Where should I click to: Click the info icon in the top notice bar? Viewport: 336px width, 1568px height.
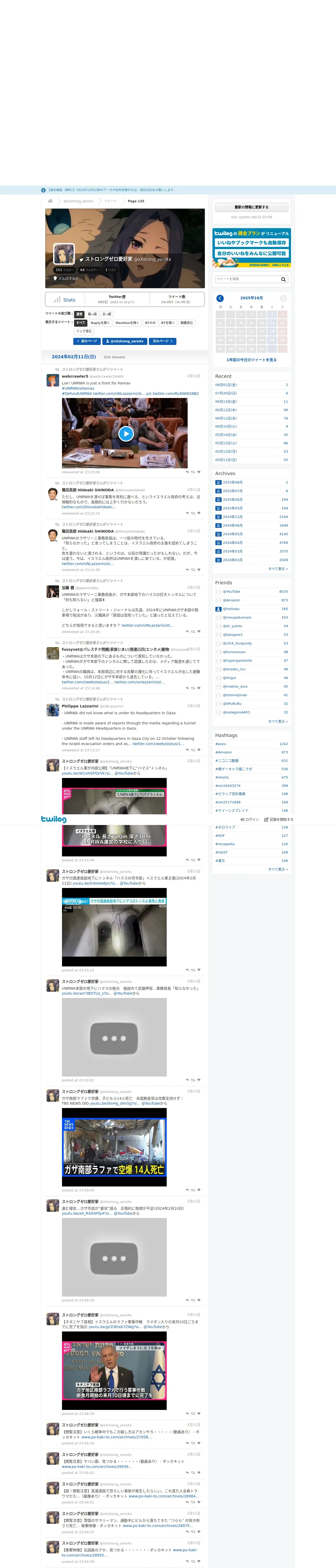tap(43, 190)
